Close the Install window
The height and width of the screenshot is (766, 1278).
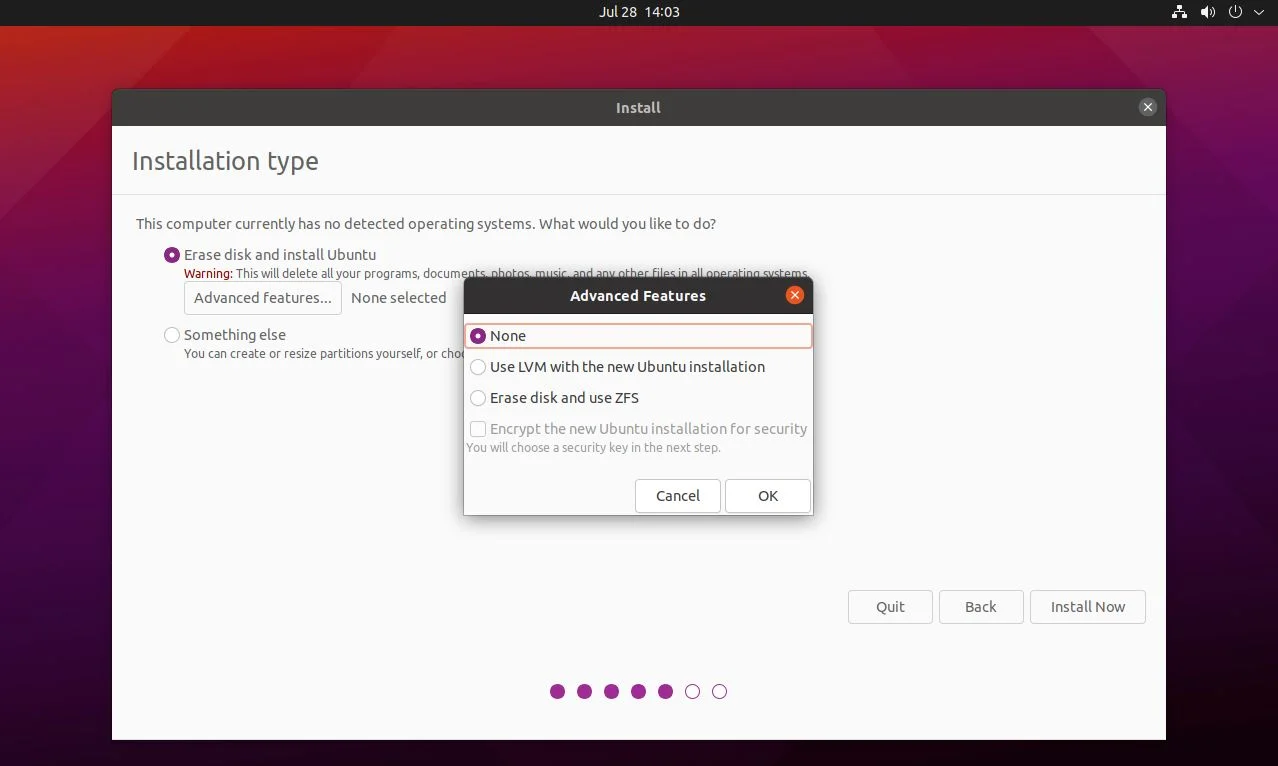[x=1148, y=107]
